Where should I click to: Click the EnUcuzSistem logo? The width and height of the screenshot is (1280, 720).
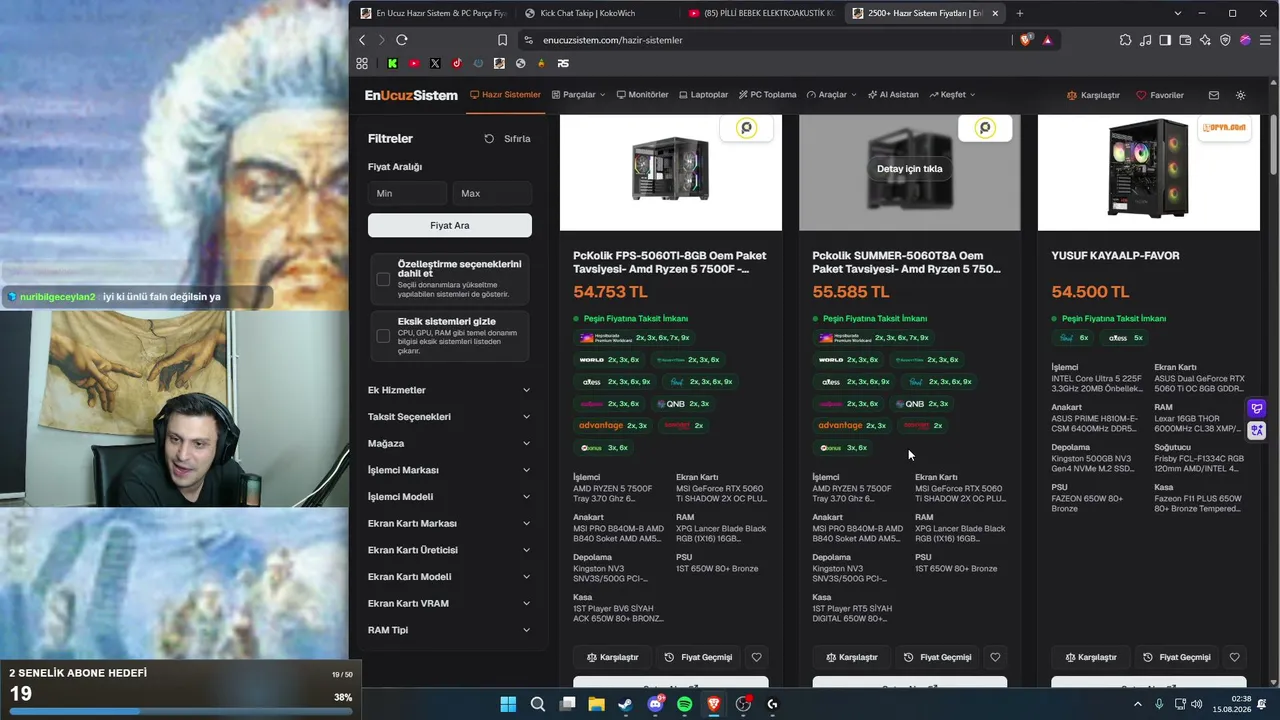point(411,95)
